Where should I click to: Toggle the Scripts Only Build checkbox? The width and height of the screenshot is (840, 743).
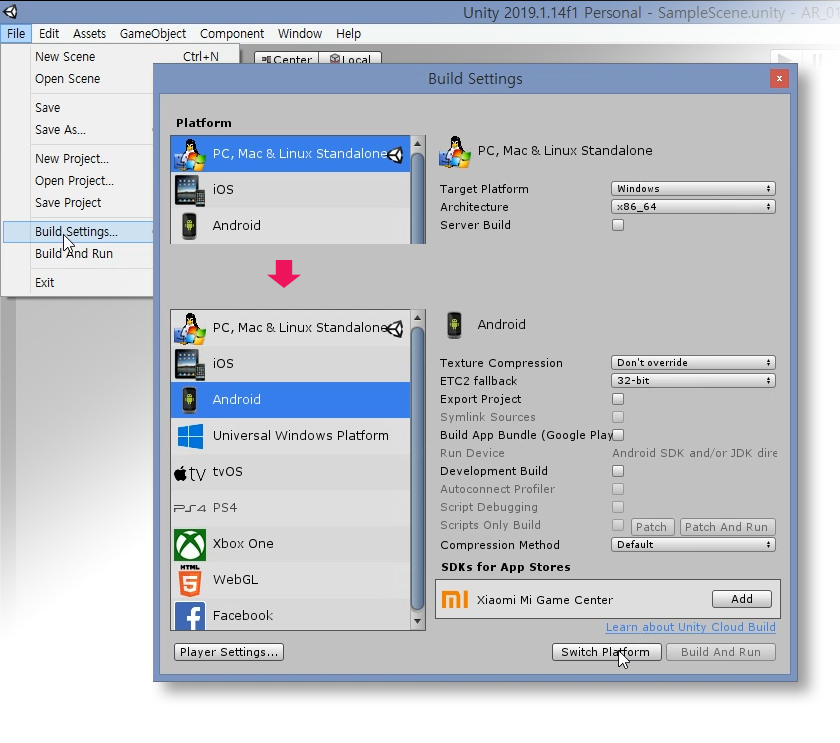click(618, 525)
